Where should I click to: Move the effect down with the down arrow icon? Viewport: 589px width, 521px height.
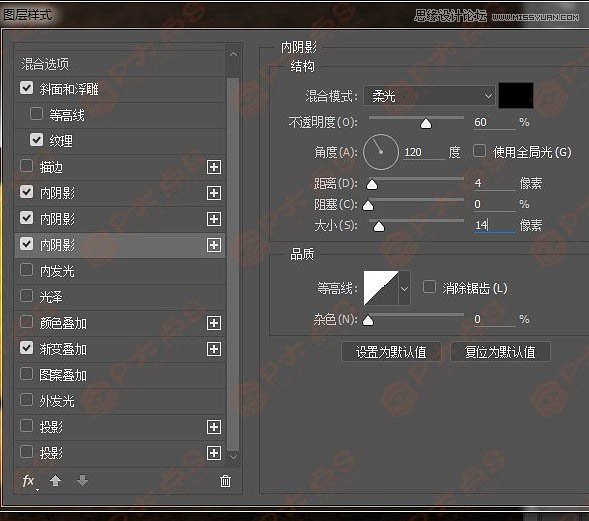click(82, 480)
